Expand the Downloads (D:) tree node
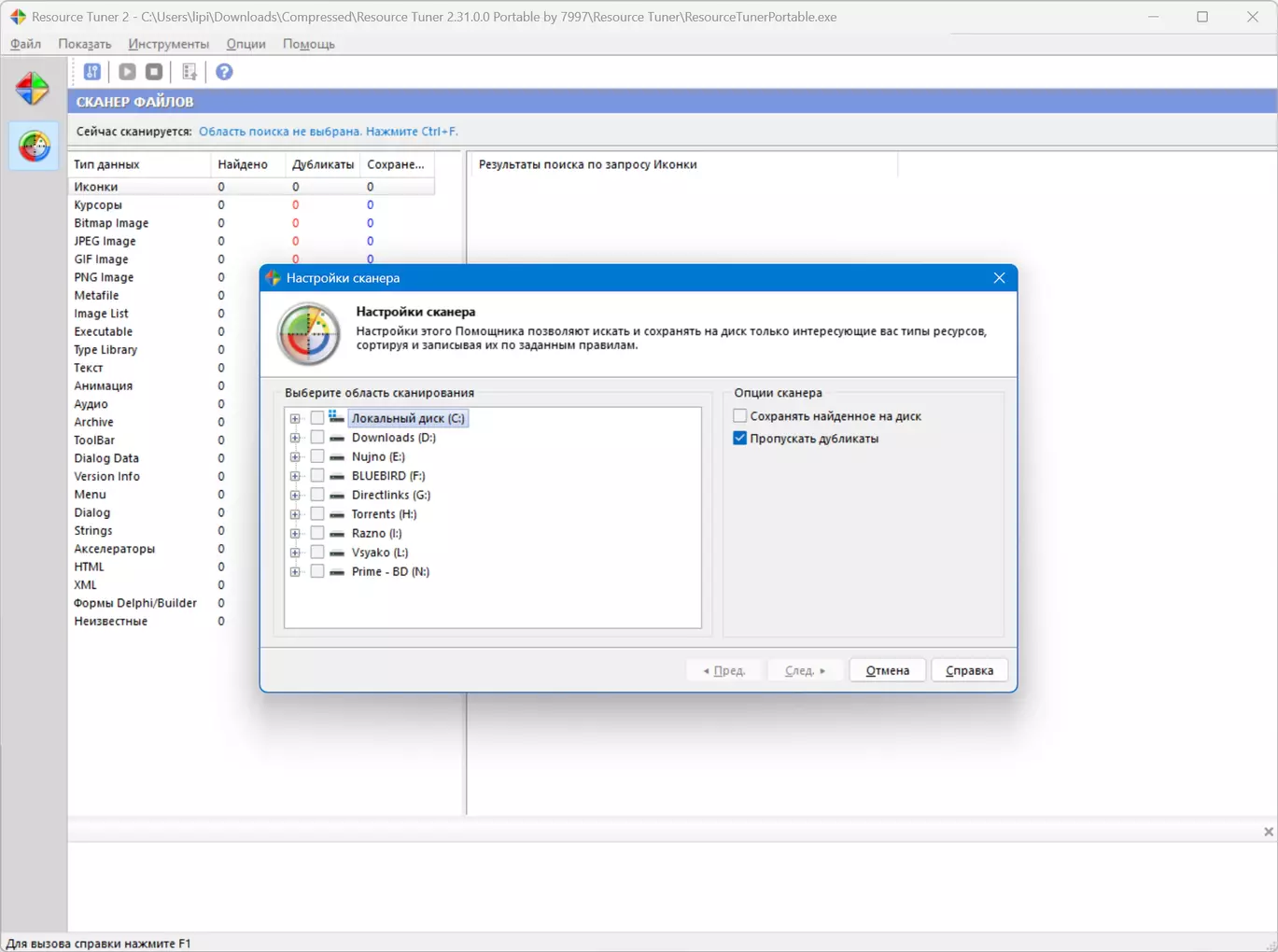 (x=295, y=438)
